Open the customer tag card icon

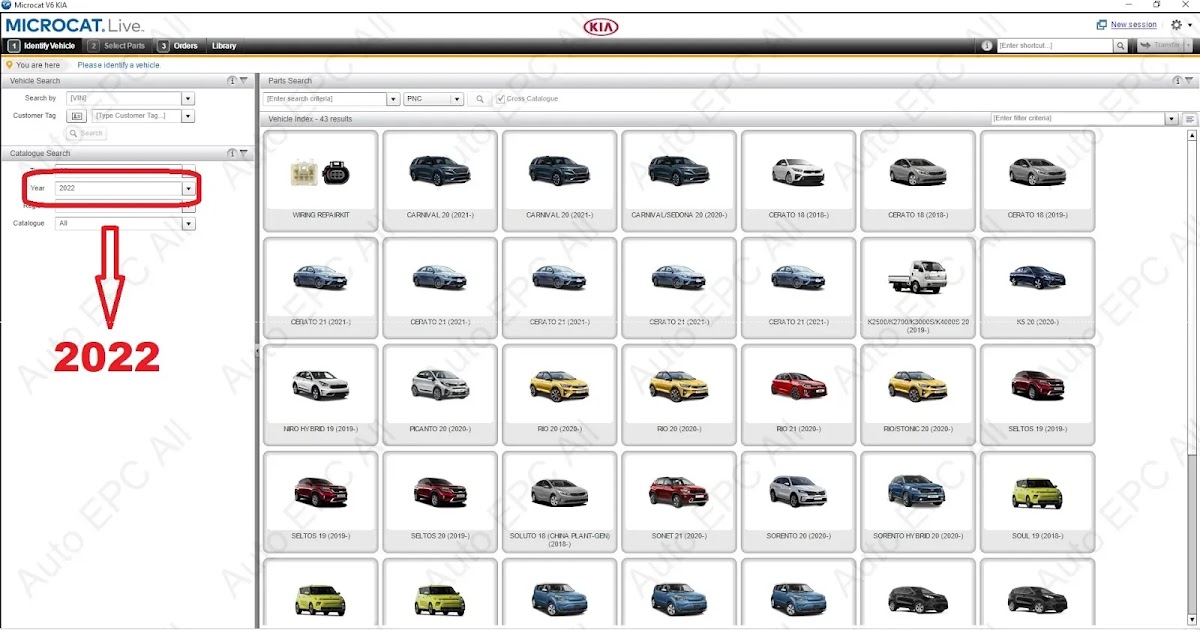pos(77,116)
